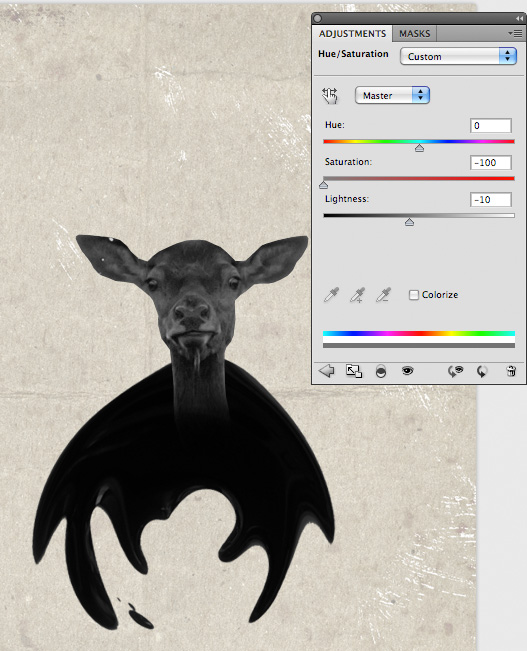
Task: Switch to the MASKS tab
Action: point(414,34)
